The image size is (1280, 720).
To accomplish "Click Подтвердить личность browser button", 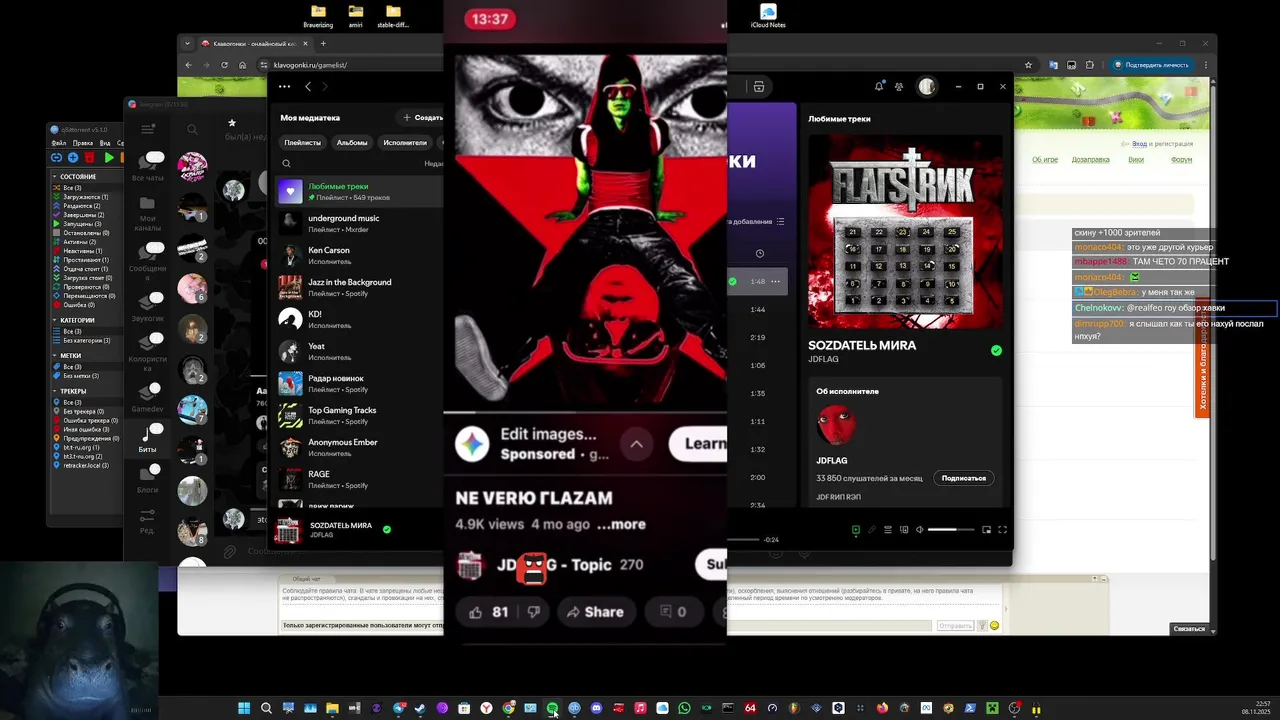I will coord(1150,65).
